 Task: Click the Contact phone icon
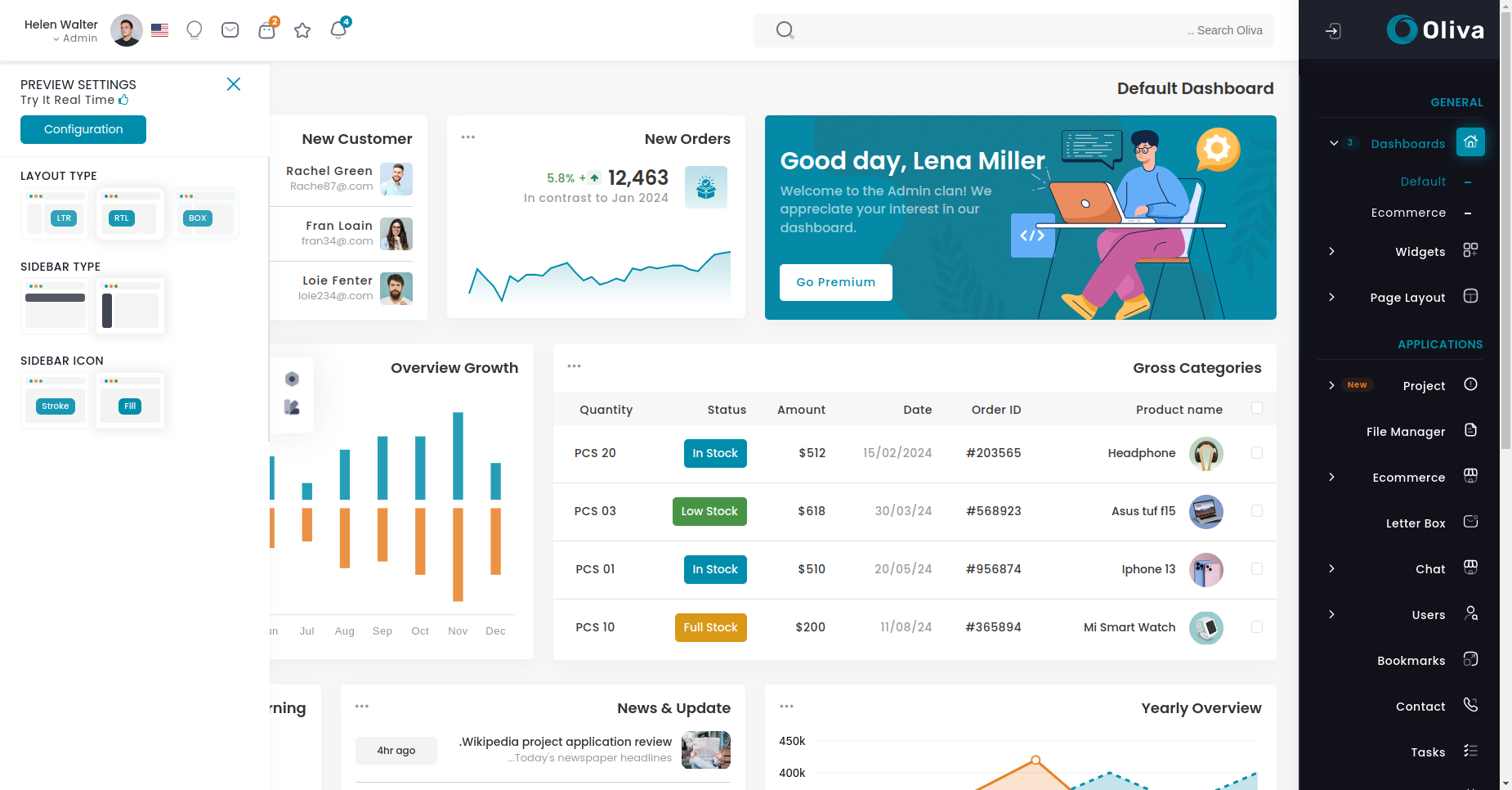click(x=1470, y=705)
